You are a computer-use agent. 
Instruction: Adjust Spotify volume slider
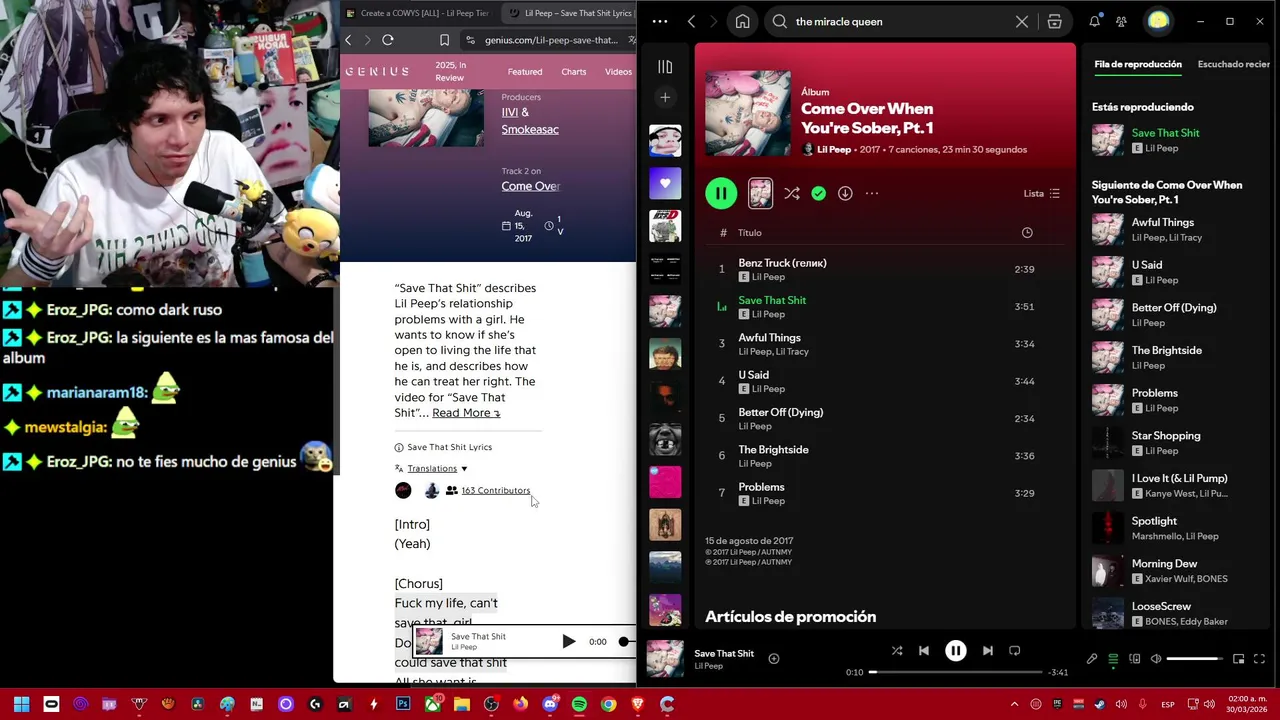1195,659
